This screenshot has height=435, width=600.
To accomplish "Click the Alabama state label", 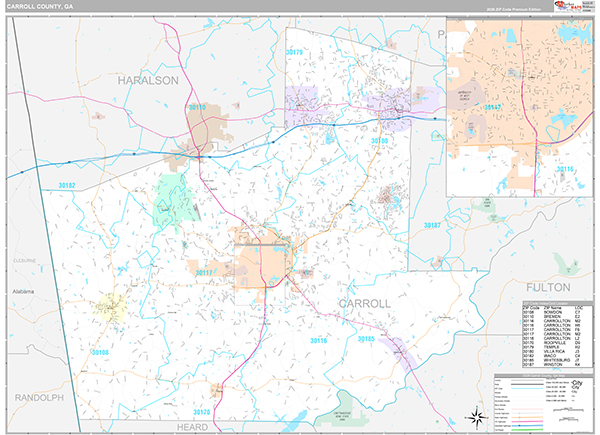I will pos(23,292).
